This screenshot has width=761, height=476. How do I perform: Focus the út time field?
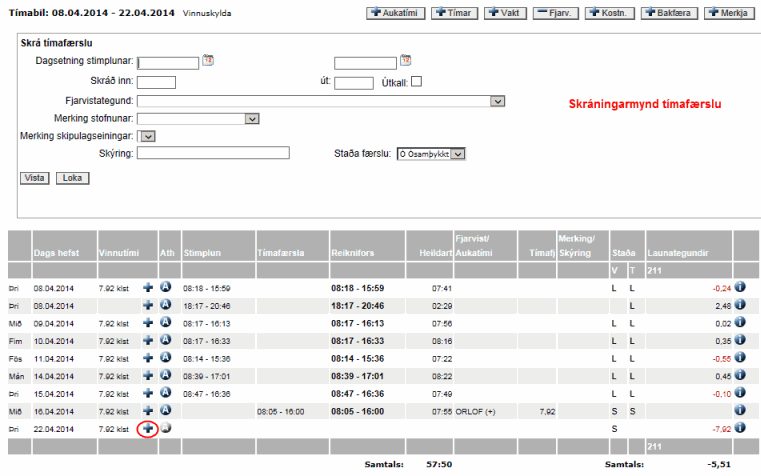tap(354, 83)
